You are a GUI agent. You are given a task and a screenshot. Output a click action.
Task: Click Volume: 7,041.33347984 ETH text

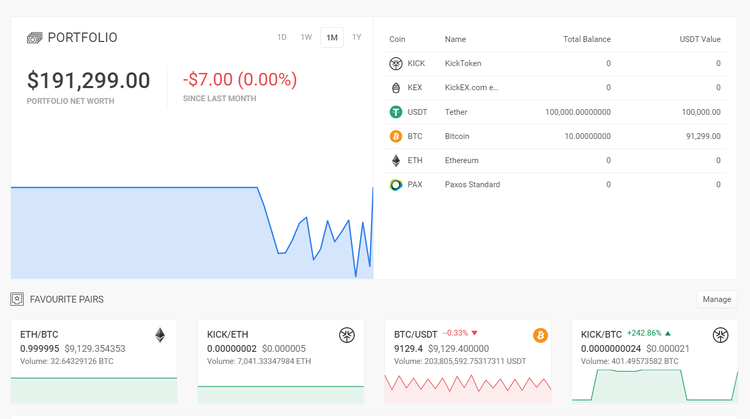click(259, 361)
